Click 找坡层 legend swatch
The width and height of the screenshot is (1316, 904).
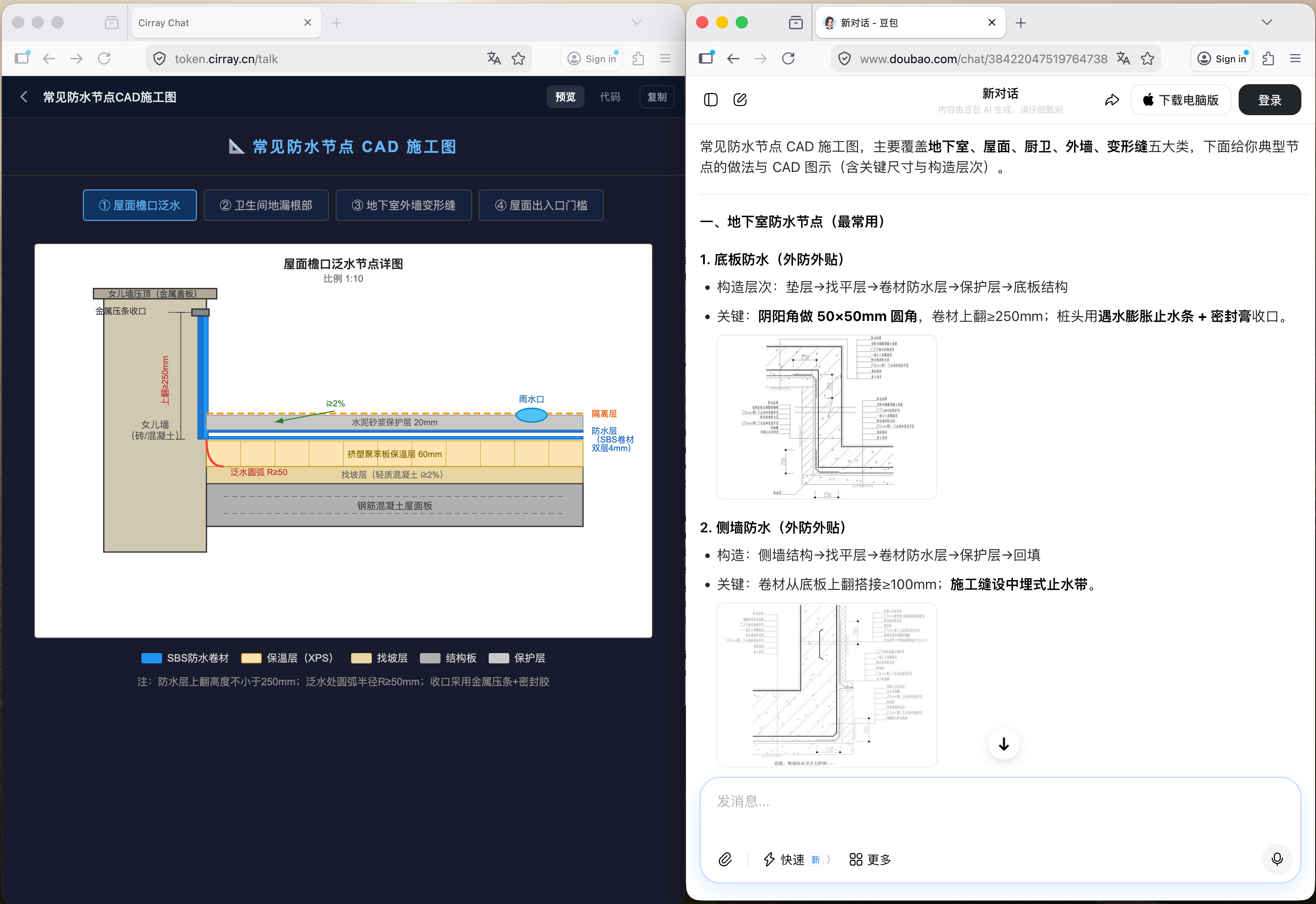361,658
